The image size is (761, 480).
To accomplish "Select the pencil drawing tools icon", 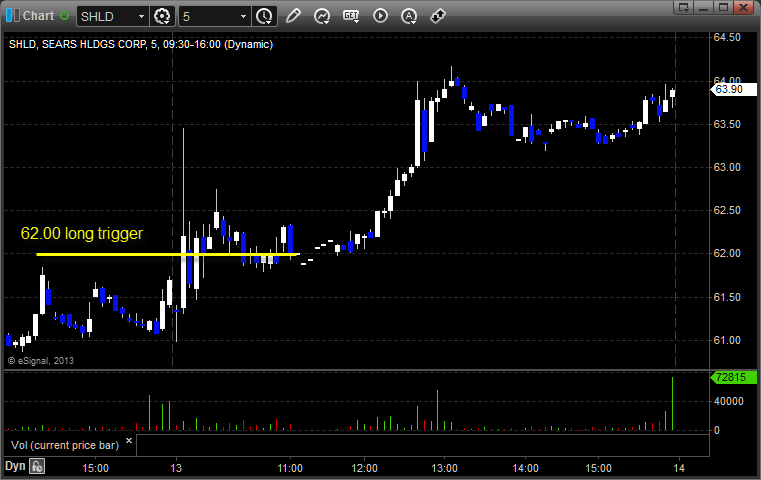I will tap(293, 16).
